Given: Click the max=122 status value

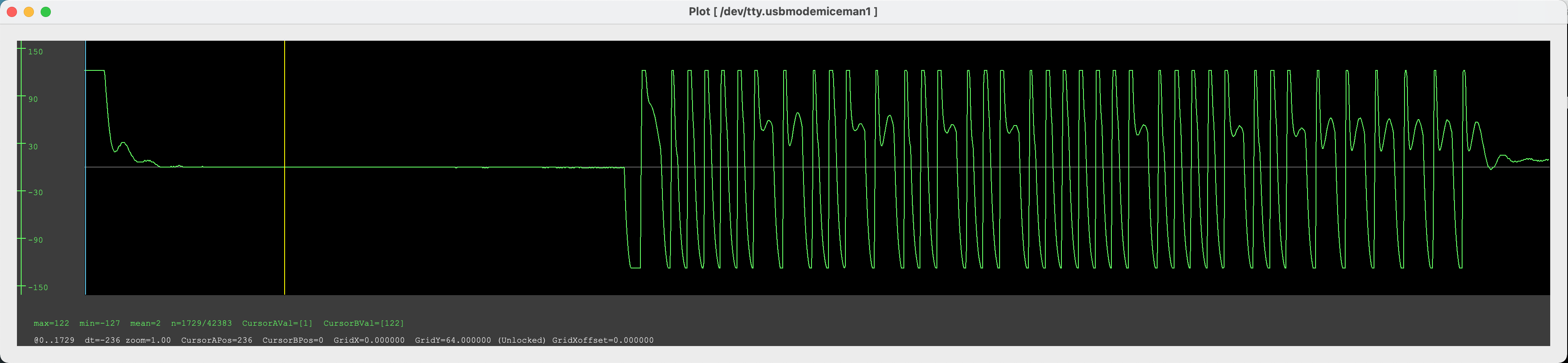Looking at the screenshot, I should point(51,324).
